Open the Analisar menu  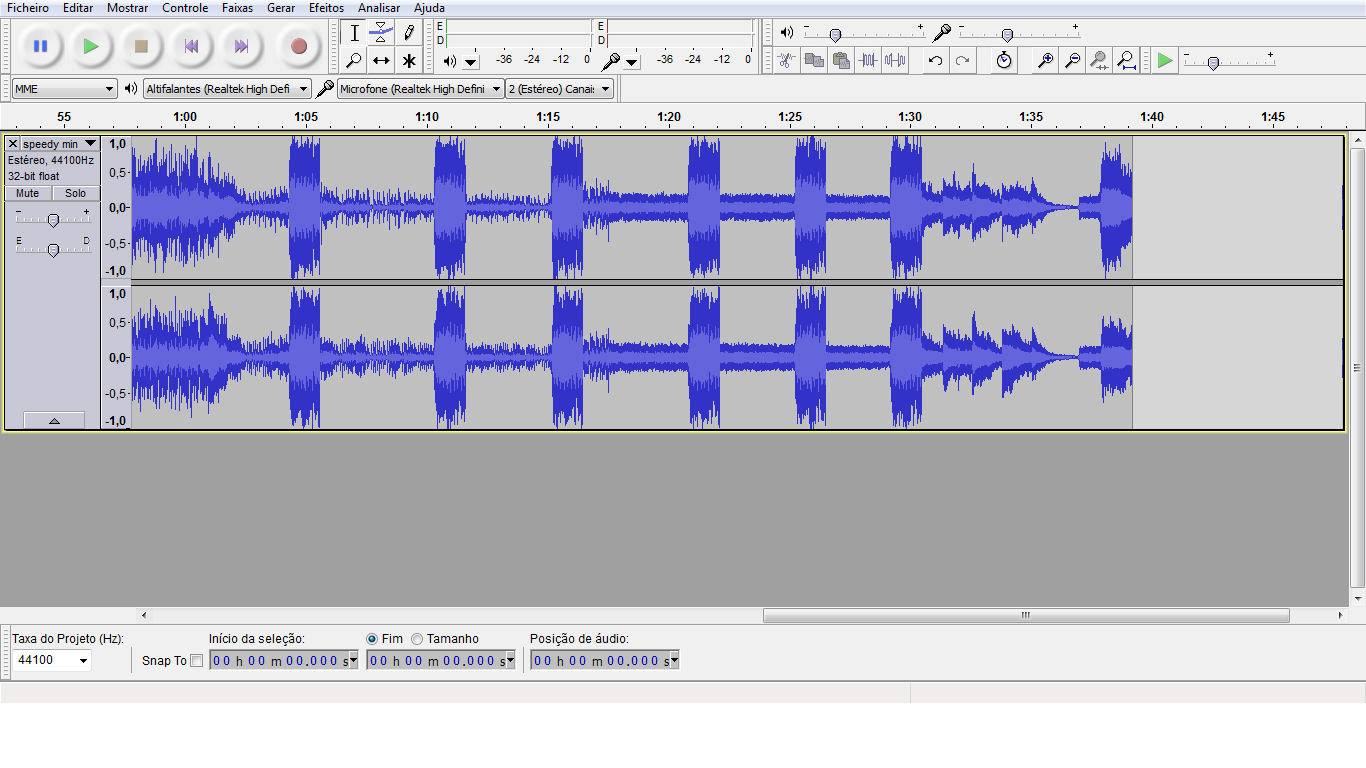click(379, 8)
